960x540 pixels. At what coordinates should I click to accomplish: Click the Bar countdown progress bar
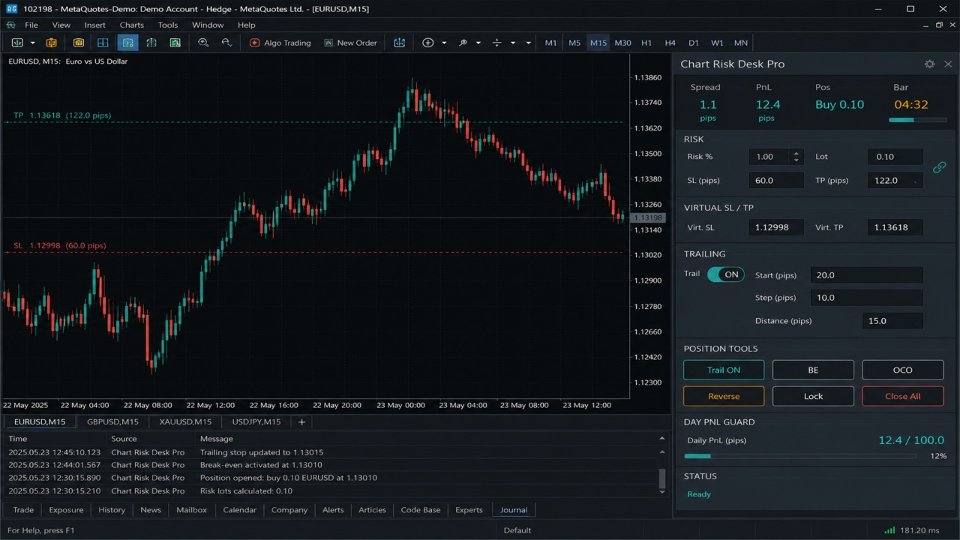tap(917, 120)
